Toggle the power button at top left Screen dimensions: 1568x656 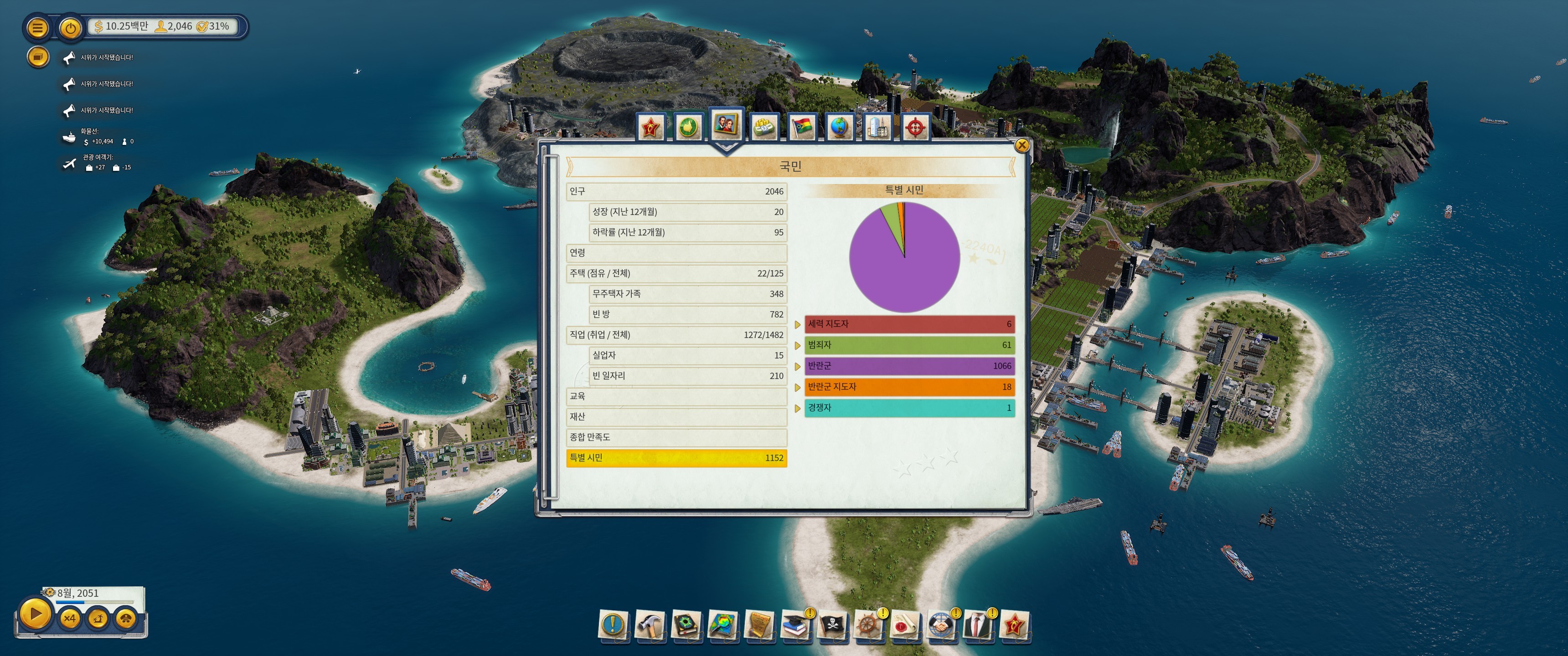(x=71, y=27)
